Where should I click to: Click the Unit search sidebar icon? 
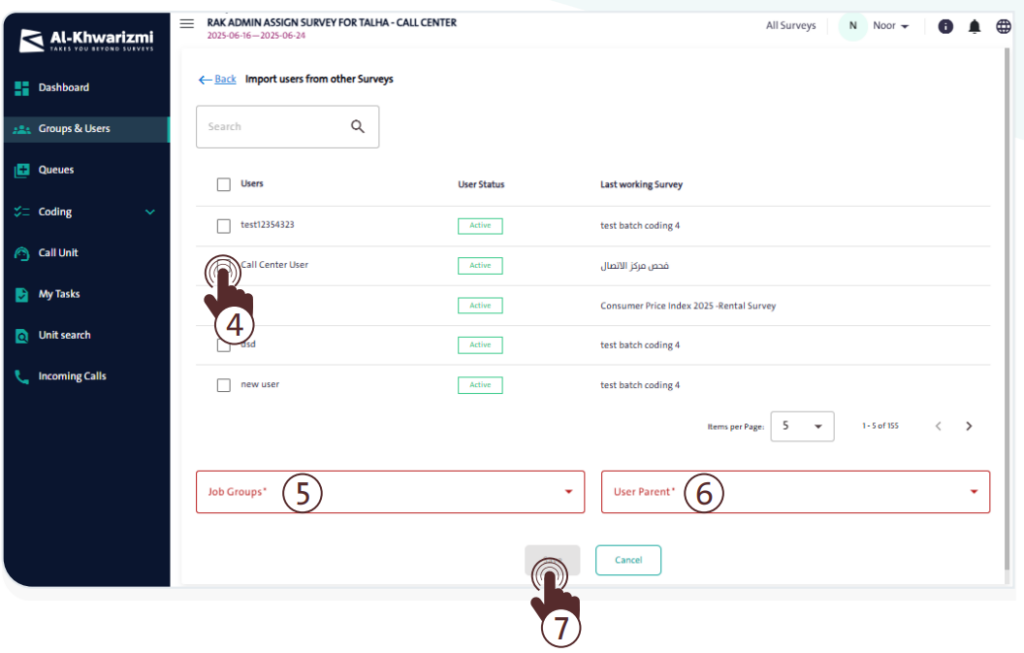pos(22,336)
